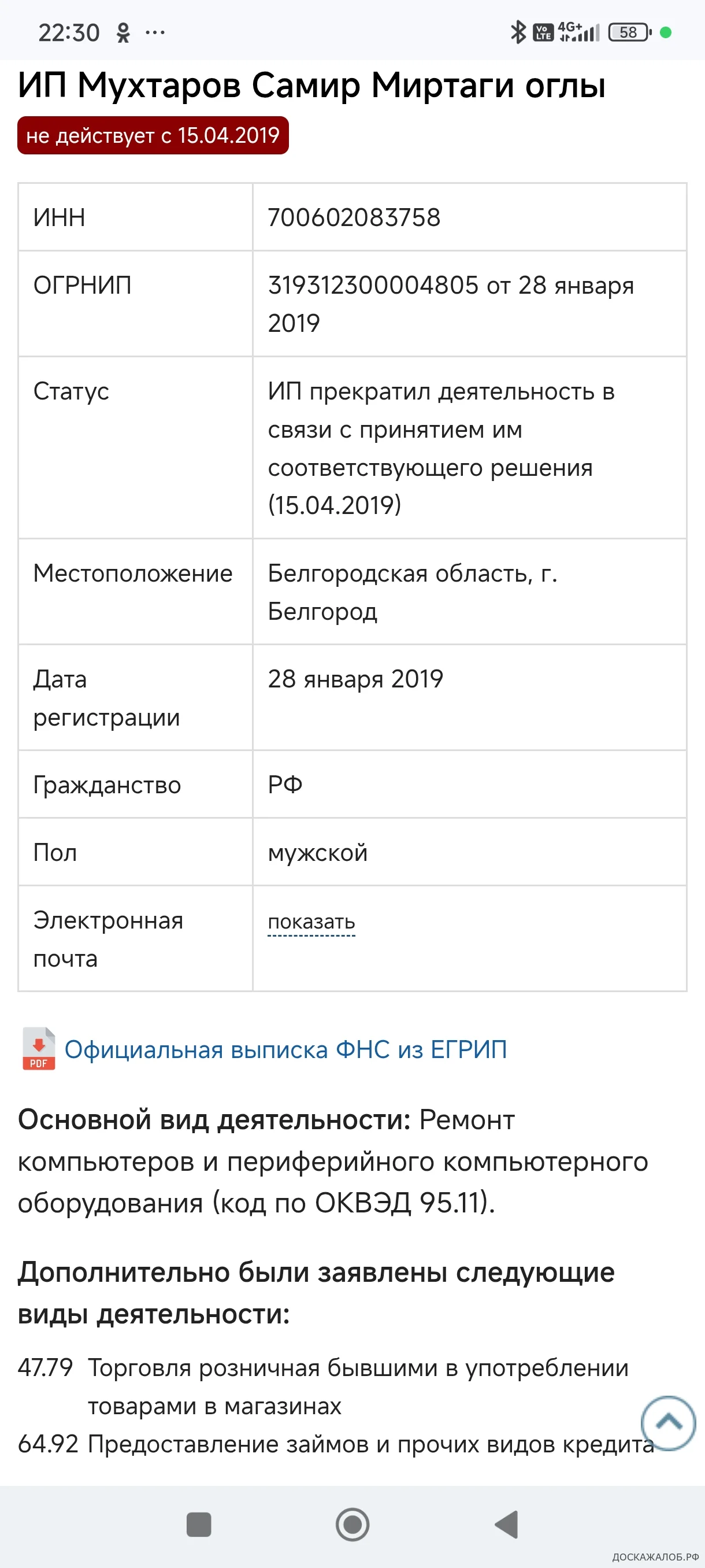The width and height of the screenshot is (705, 1568).
Task: Tap activity code 47.79 entry
Action: tap(46, 1367)
